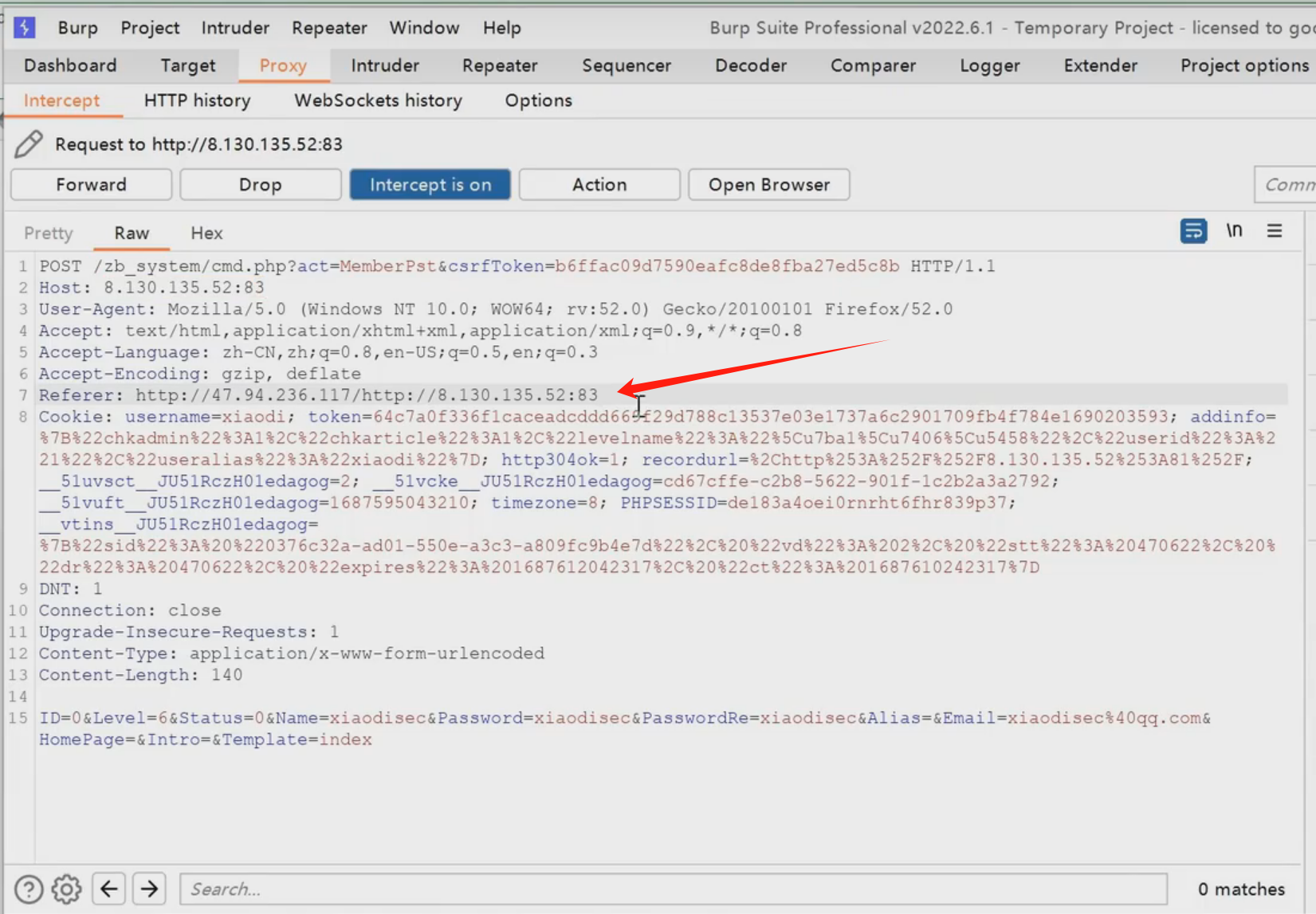Select the Intercept sub-tab
This screenshot has width=1316, height=914.
[61, 100]
